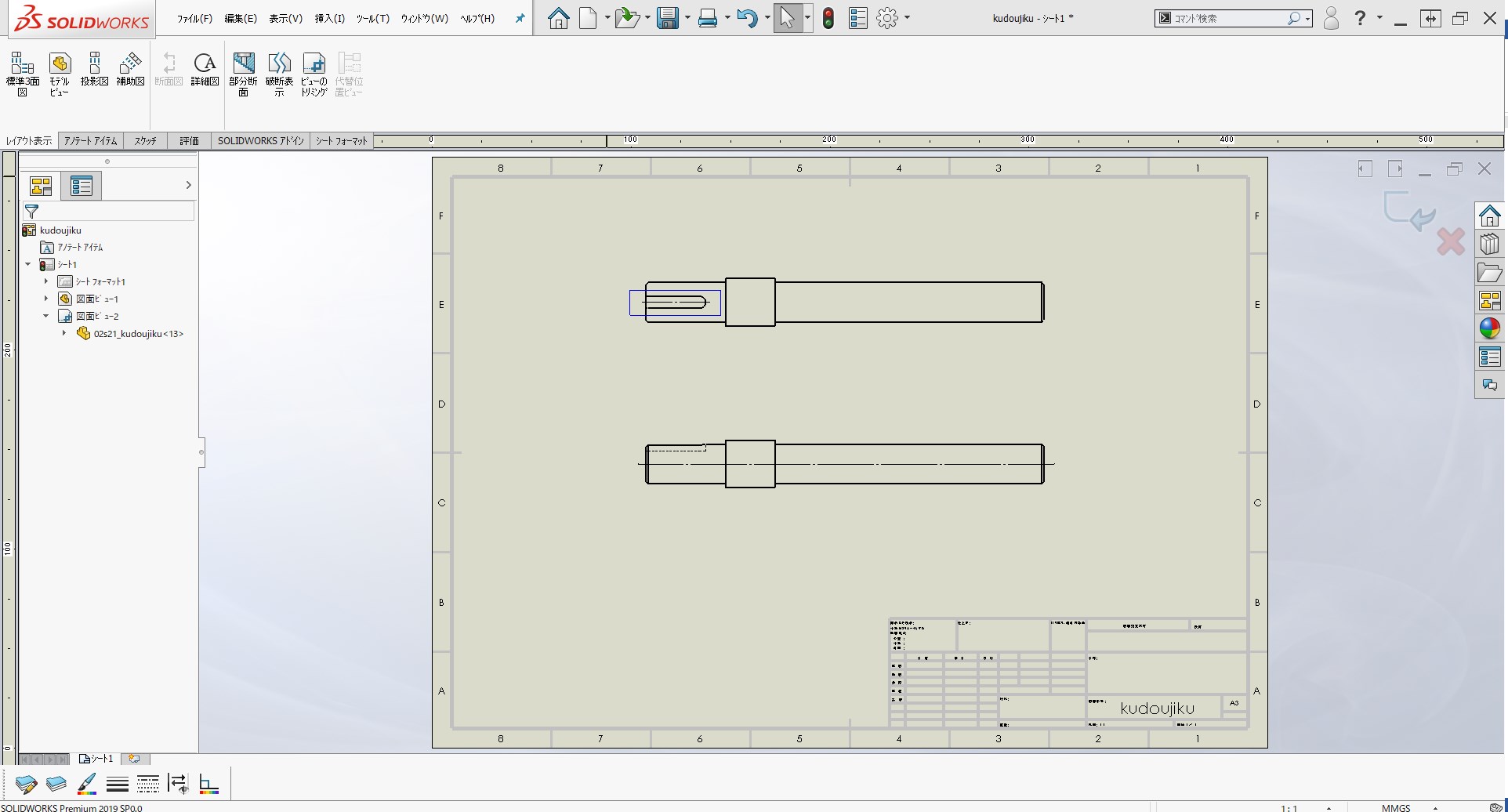Switch to the アノテートアイテム tab

(x=90, y=141)
